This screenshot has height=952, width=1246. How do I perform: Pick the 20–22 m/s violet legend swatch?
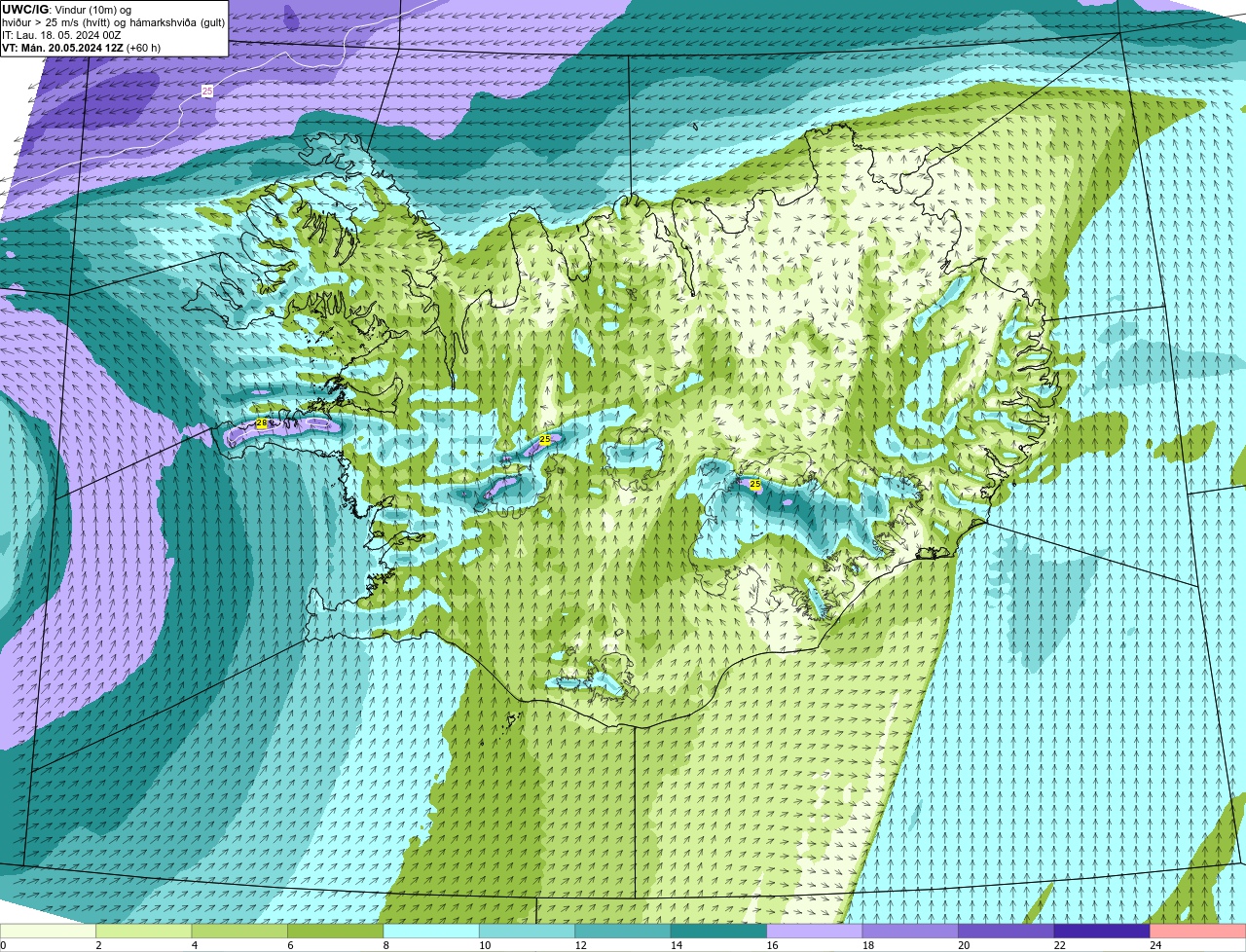pyautogui.click(x=1007, y=932)
